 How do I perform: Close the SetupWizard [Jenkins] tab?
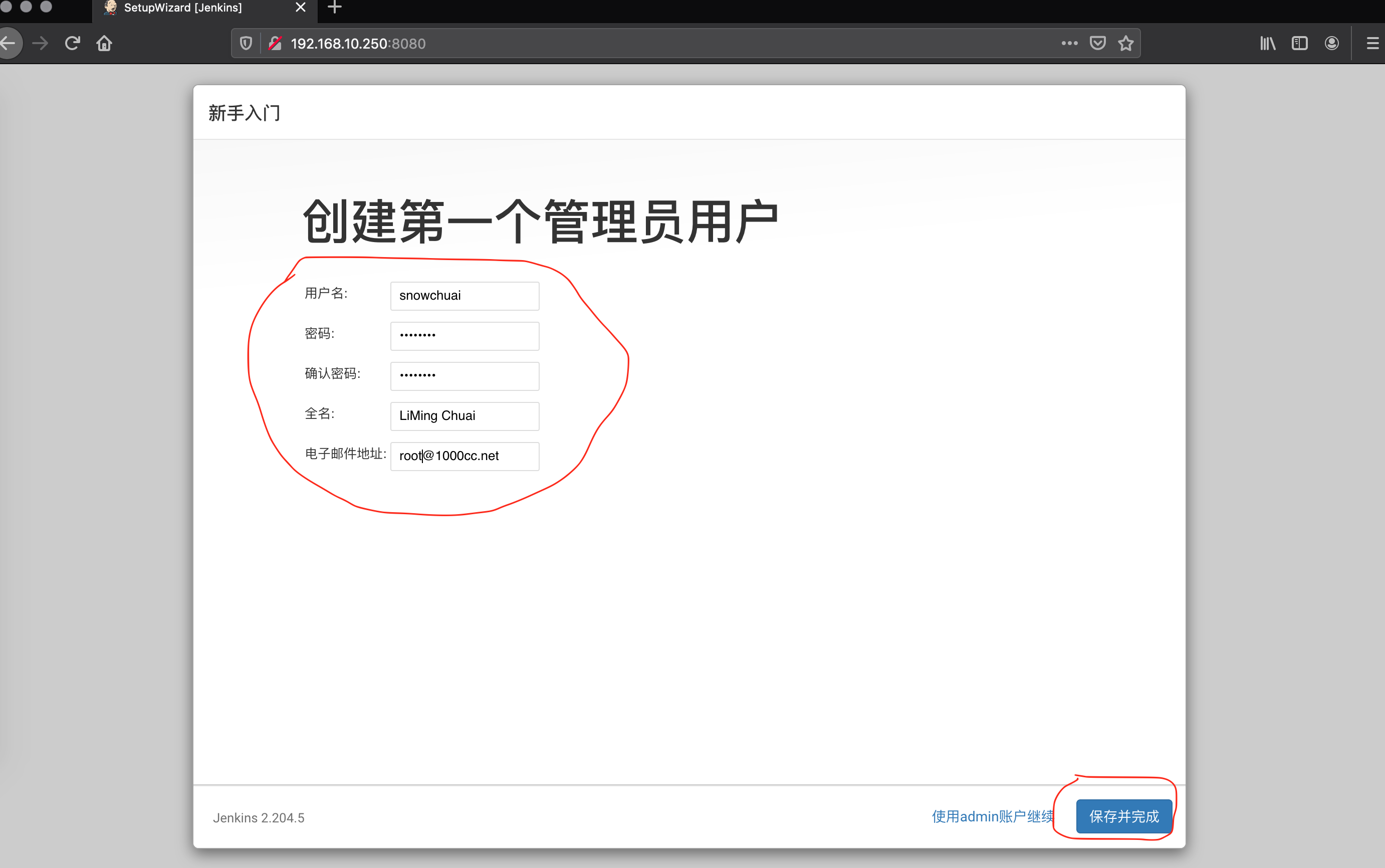click(x=300, y=8)
